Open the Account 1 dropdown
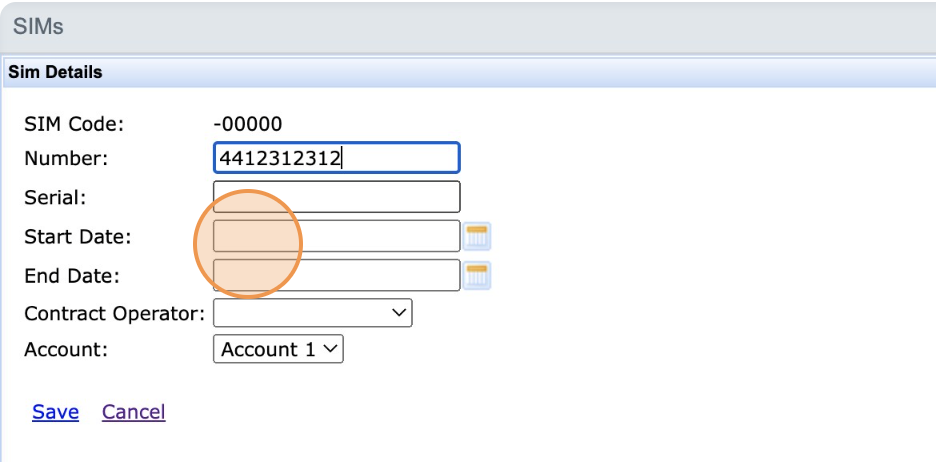Screen dimensions: 936x462 point(278,349)
